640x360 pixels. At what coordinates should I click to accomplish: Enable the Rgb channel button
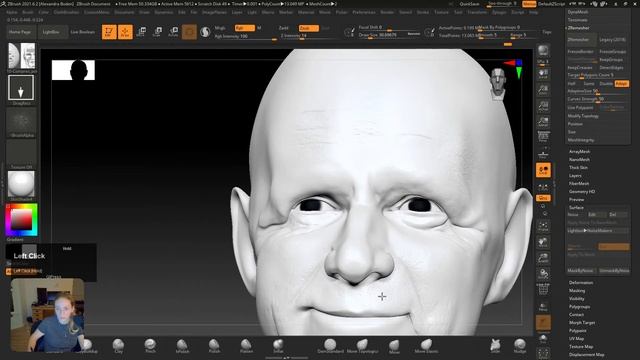click(244, 28)
